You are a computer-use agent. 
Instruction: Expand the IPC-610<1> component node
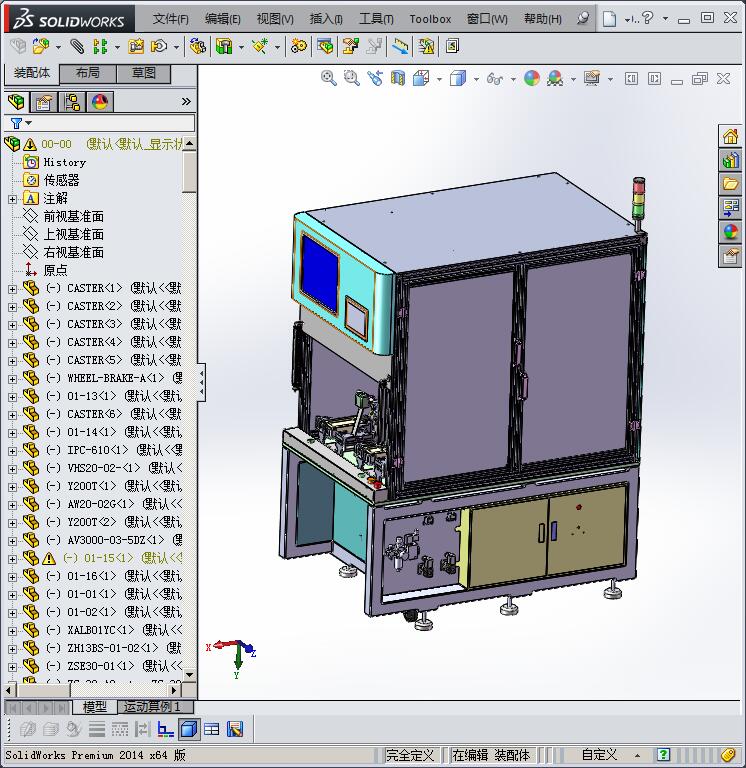pyautogui.click(x=12, y=451)
